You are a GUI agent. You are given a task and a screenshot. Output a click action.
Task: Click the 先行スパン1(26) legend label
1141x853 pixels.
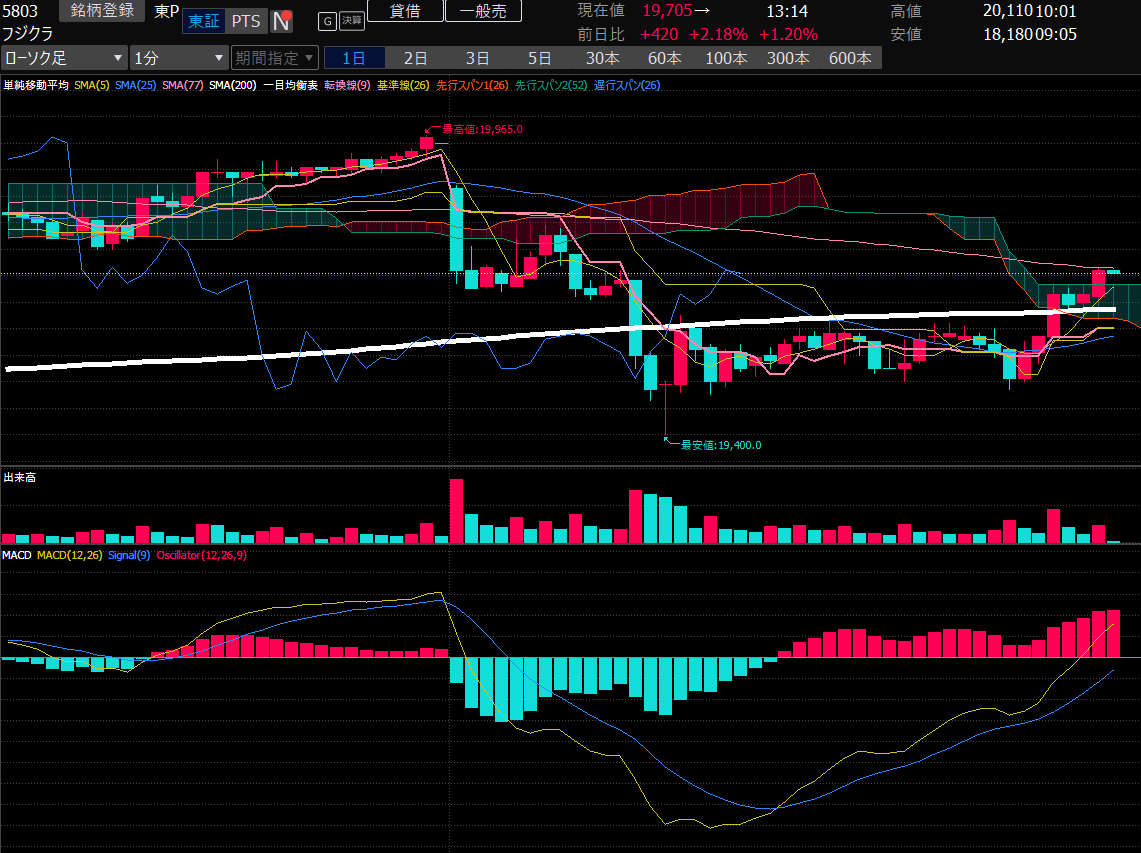(x=472, y=86)
